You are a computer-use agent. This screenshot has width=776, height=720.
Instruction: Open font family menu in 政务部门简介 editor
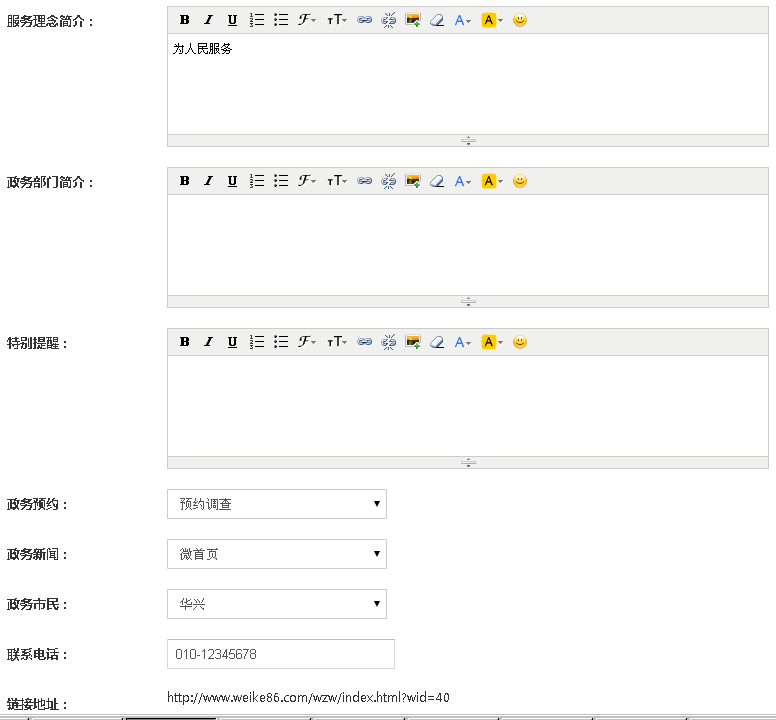click(307, 181)
